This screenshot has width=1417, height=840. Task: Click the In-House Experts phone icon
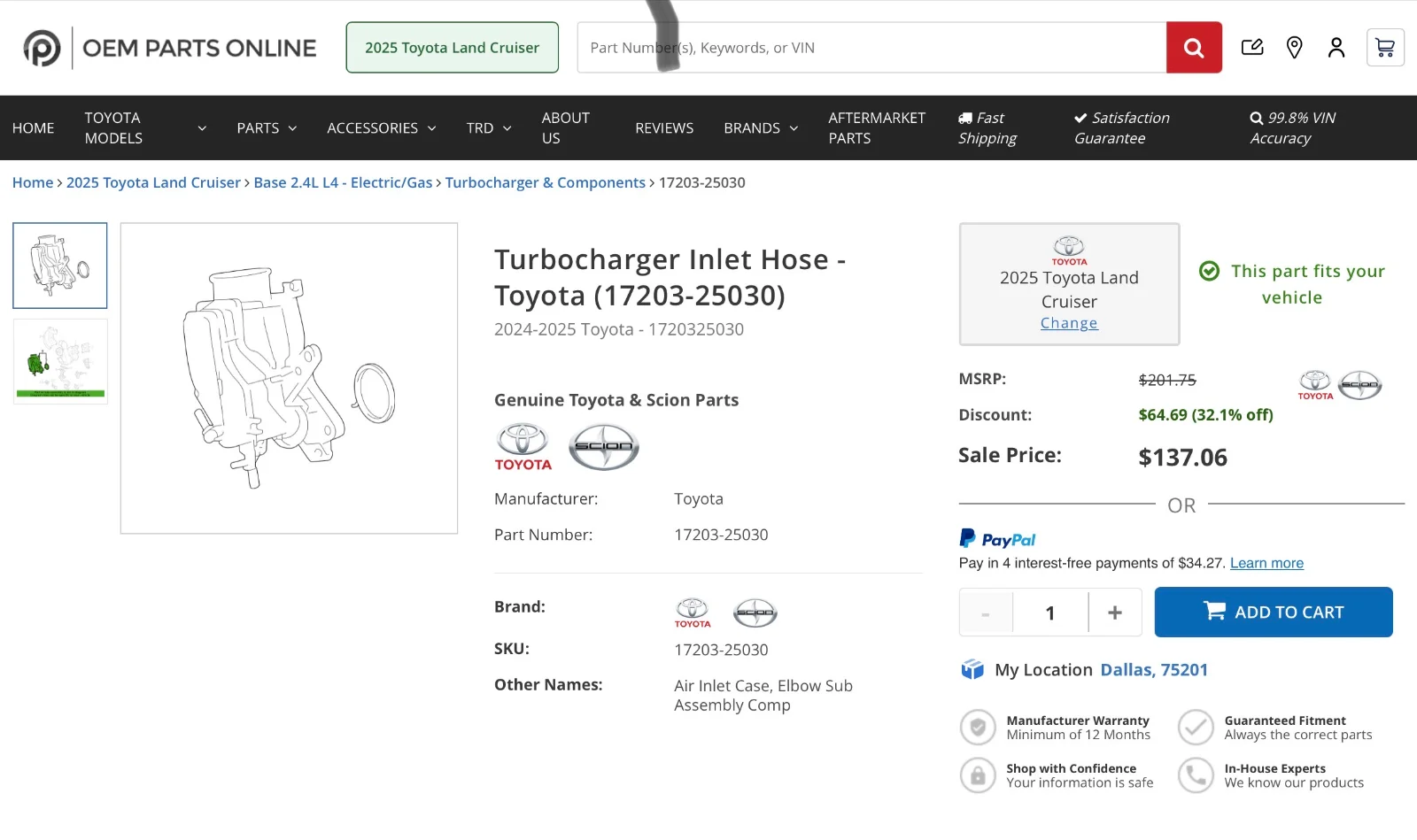coord(1196,775)
